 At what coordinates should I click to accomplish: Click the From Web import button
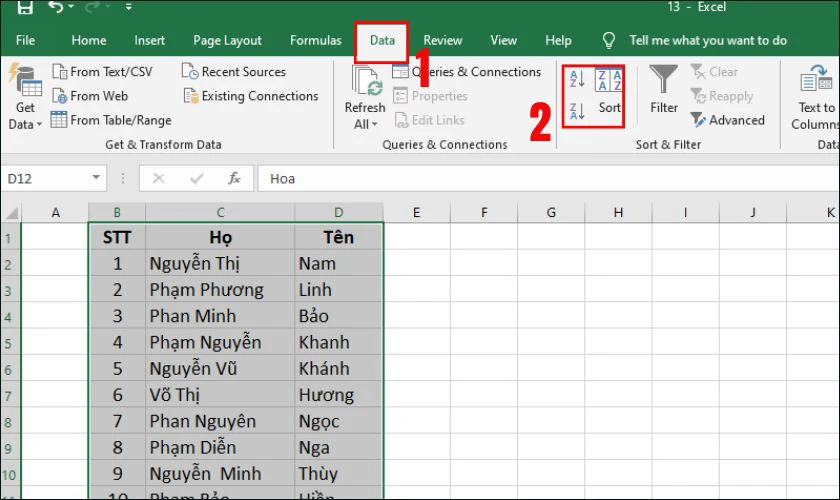click(x=90, y=96)
